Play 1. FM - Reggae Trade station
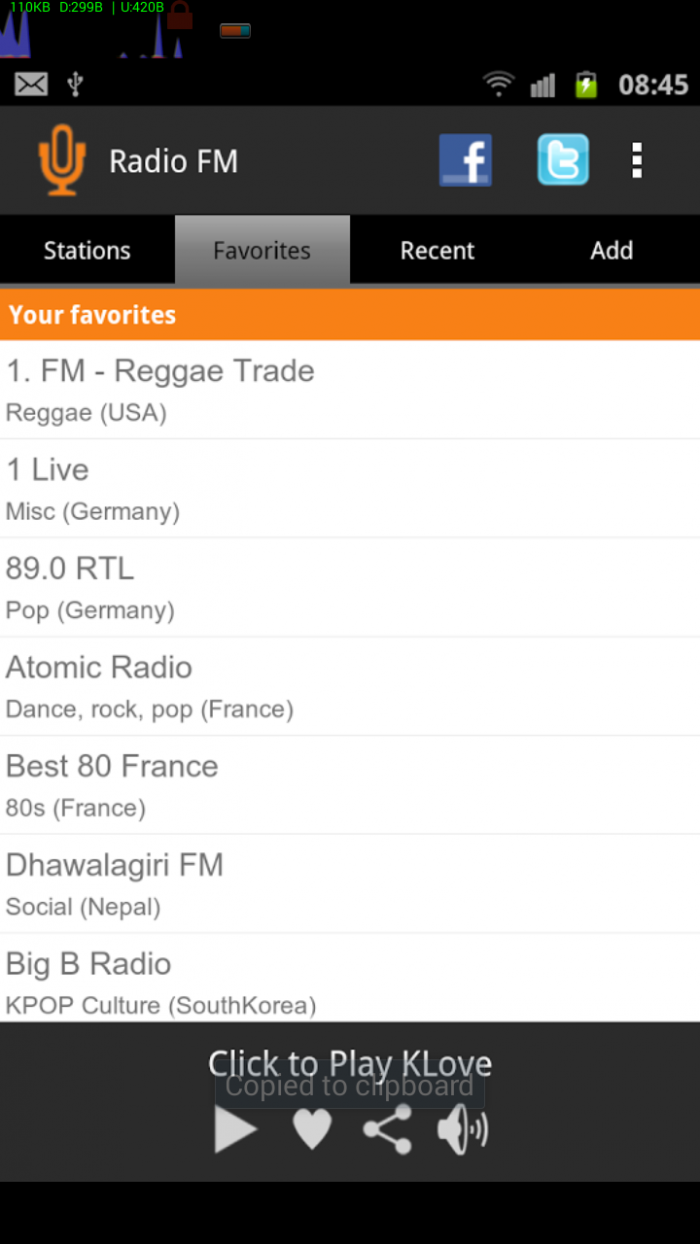This screenshot has width=700, height=1244. pos(350,389)
